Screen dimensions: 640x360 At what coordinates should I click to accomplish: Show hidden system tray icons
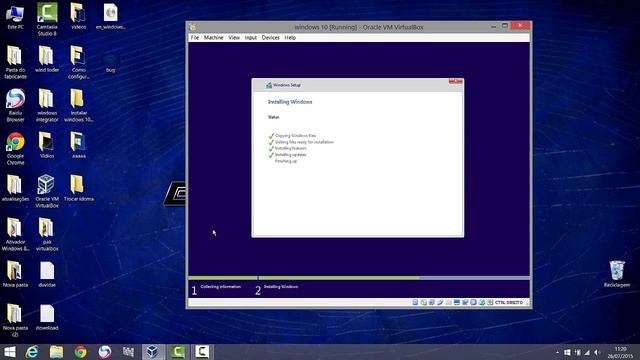tap(558, 352)
